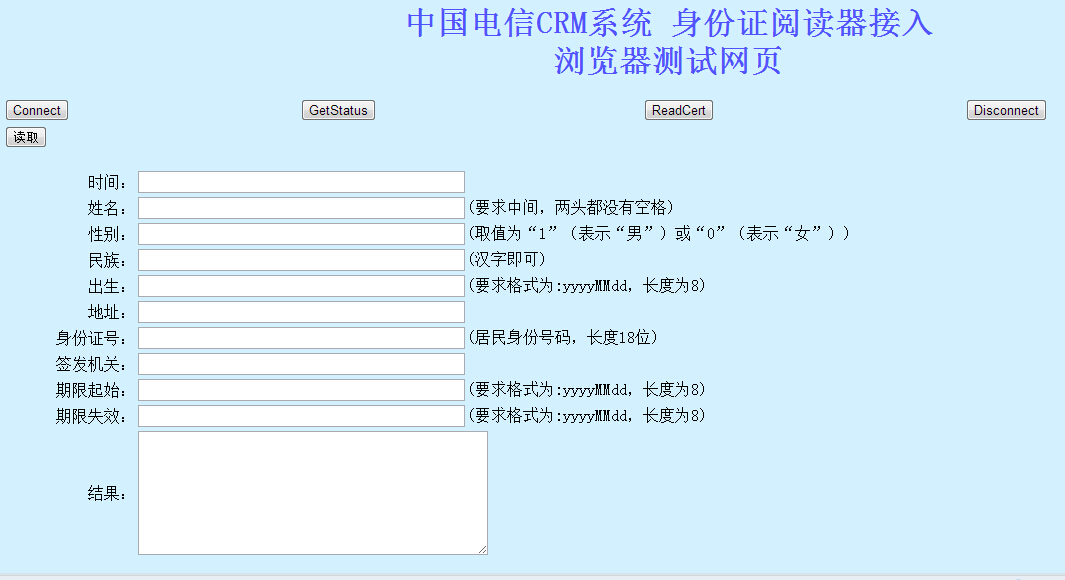Viewport: 1065px width, 580px height.
Task: Click the ReadCert button
Action: click(679, 110)
